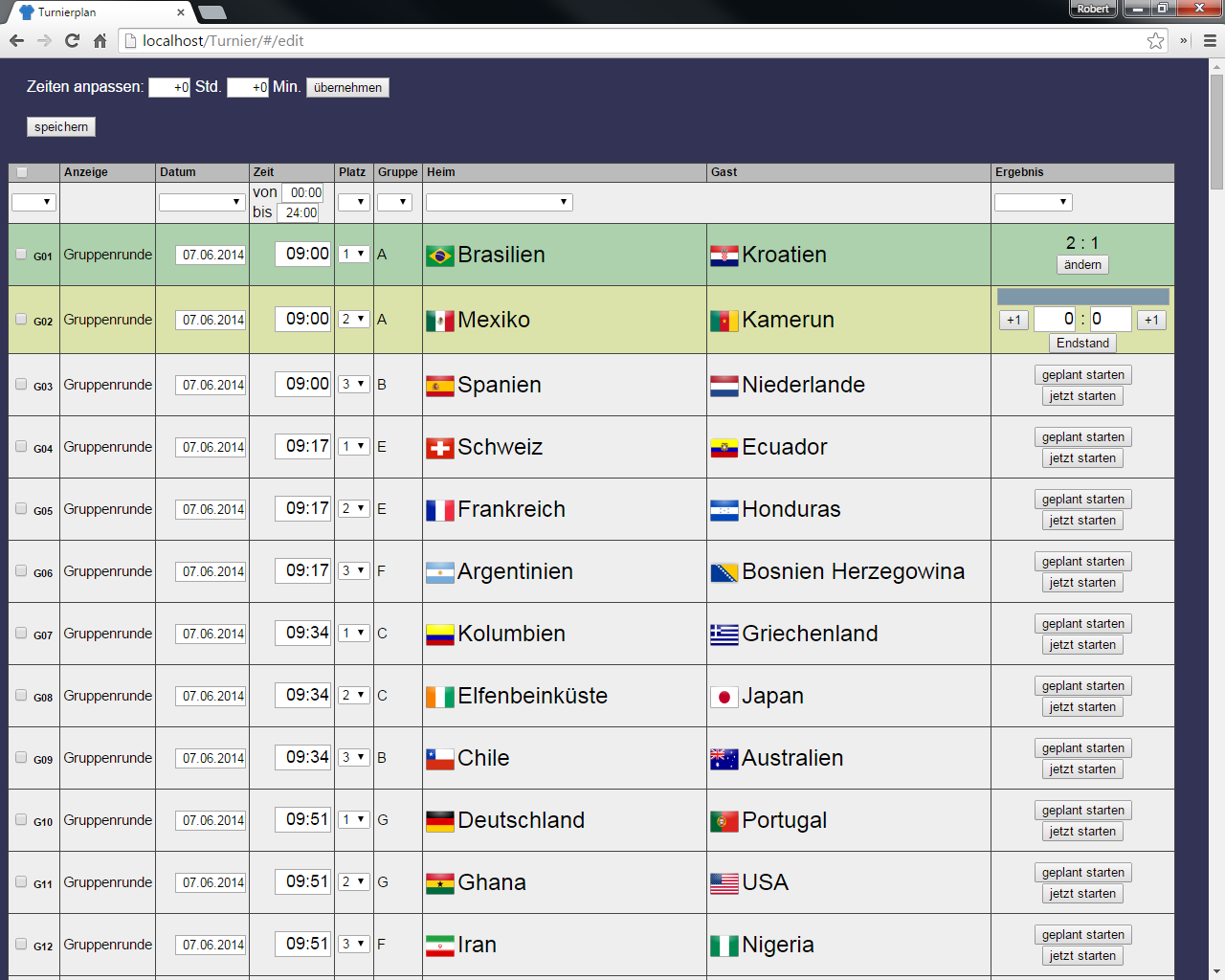Click the browser back arrow
The image size is (1225, 980).
click(x=16, y=40)
